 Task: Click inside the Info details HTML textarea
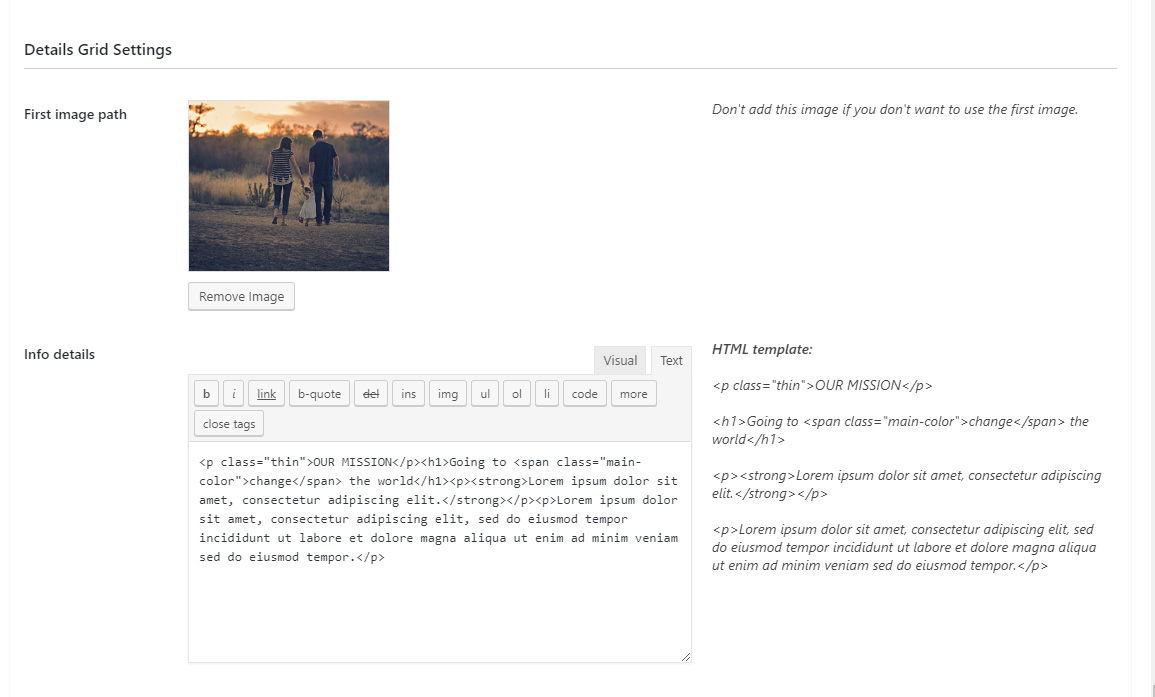click(x=440, y=552)
